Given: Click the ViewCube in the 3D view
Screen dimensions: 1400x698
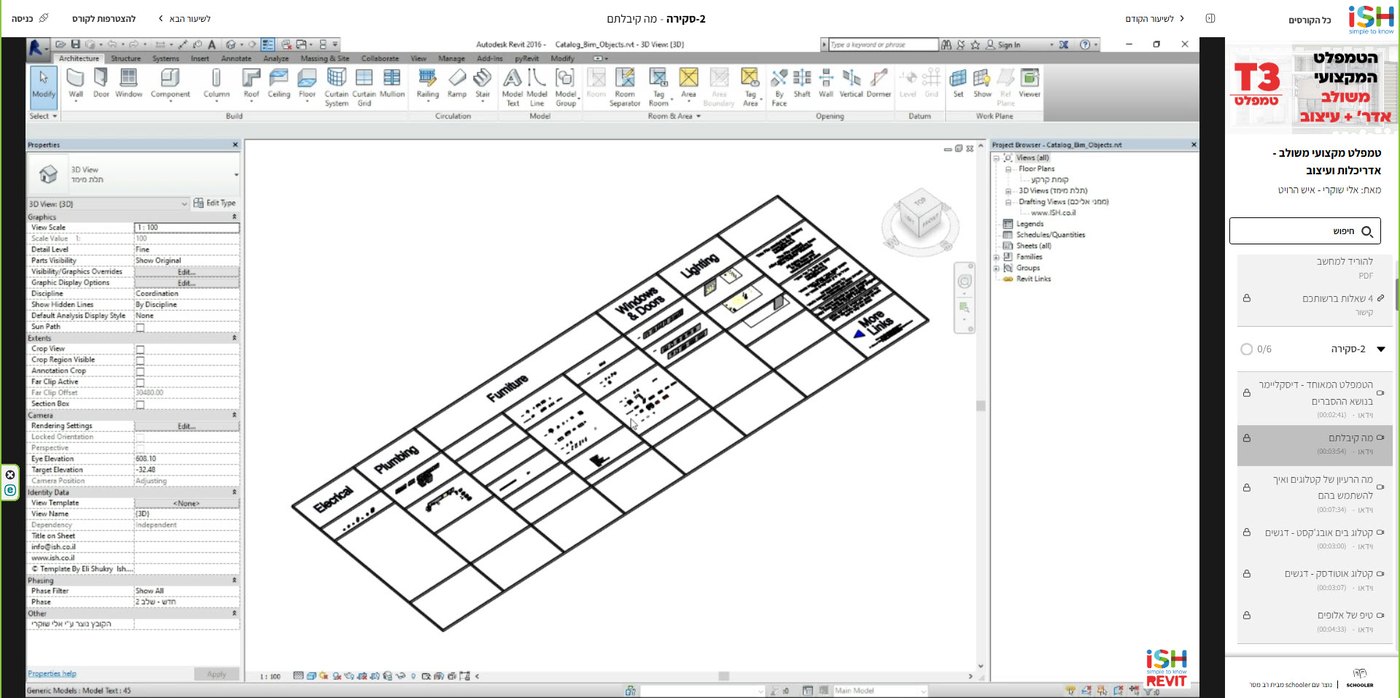Looking at the screenshot, I should [x=920, y=213].
